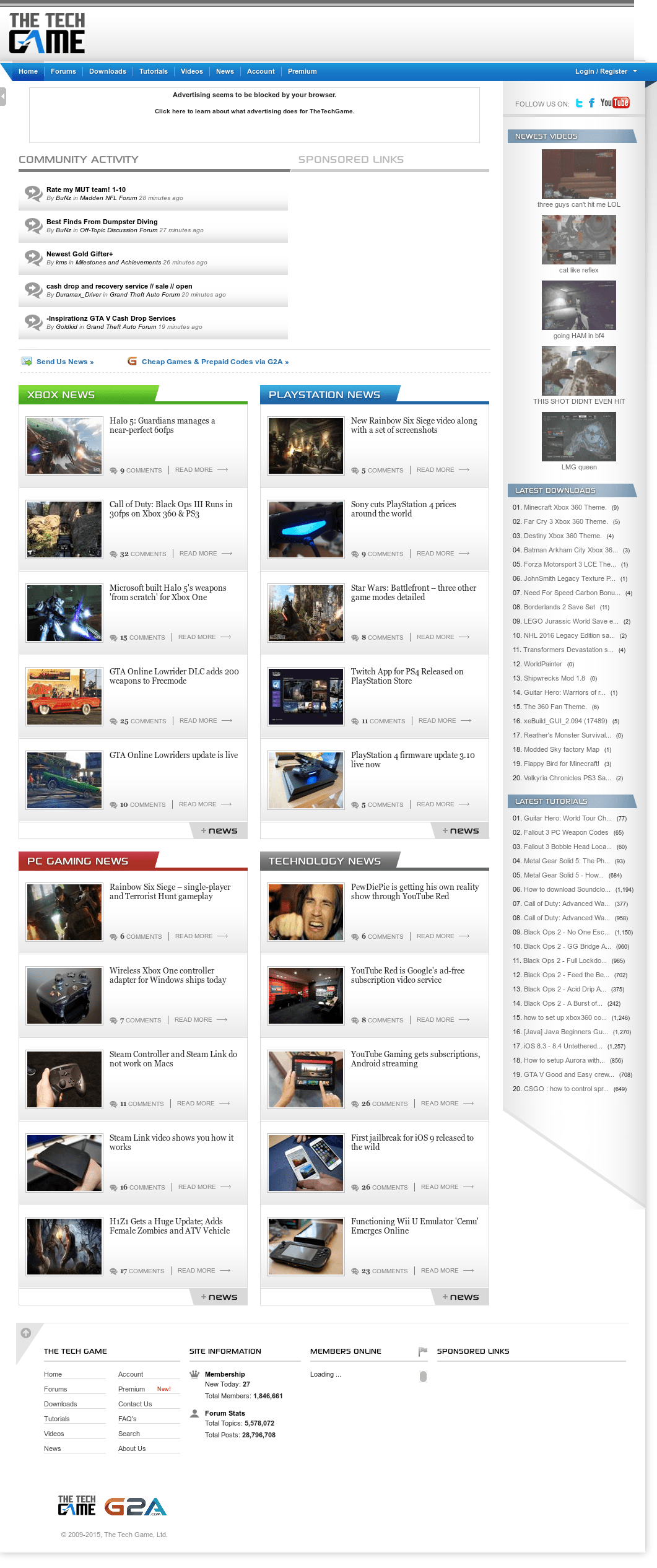
Task: Click comments icon on GTA Online Lowriders update is live
Action: click(x=113, y=805)
